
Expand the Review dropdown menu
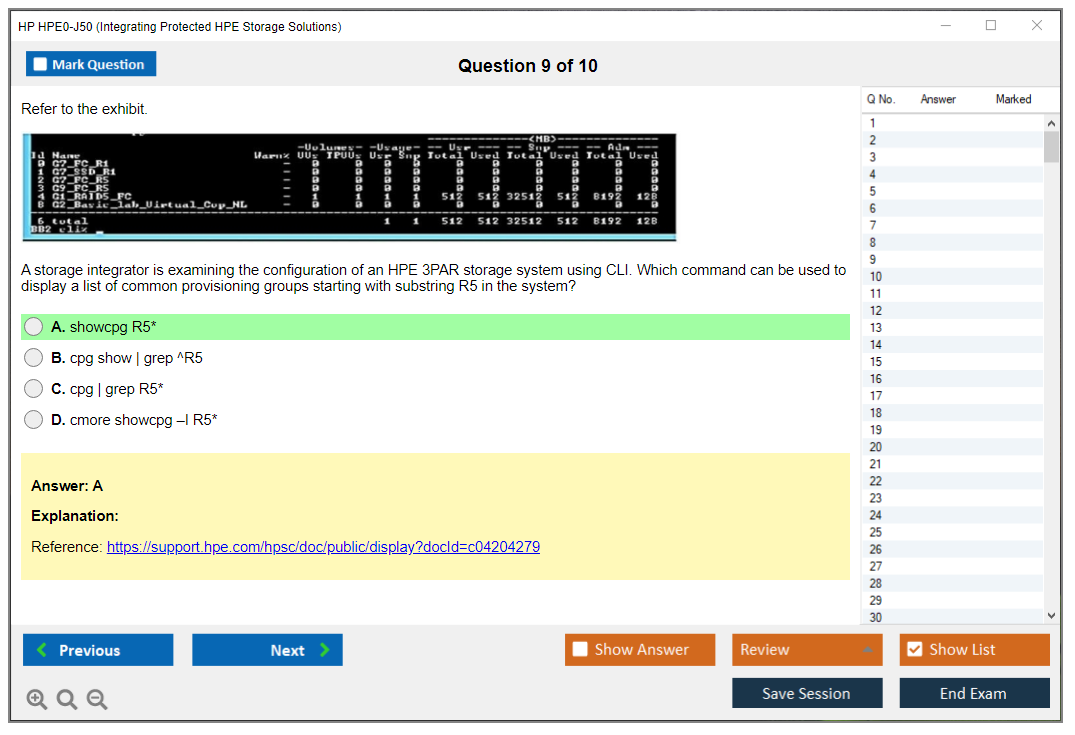(807, 650)
